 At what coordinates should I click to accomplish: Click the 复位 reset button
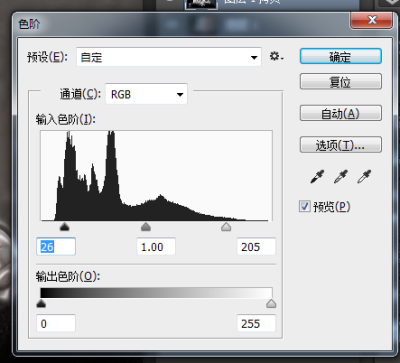[341, 82]
